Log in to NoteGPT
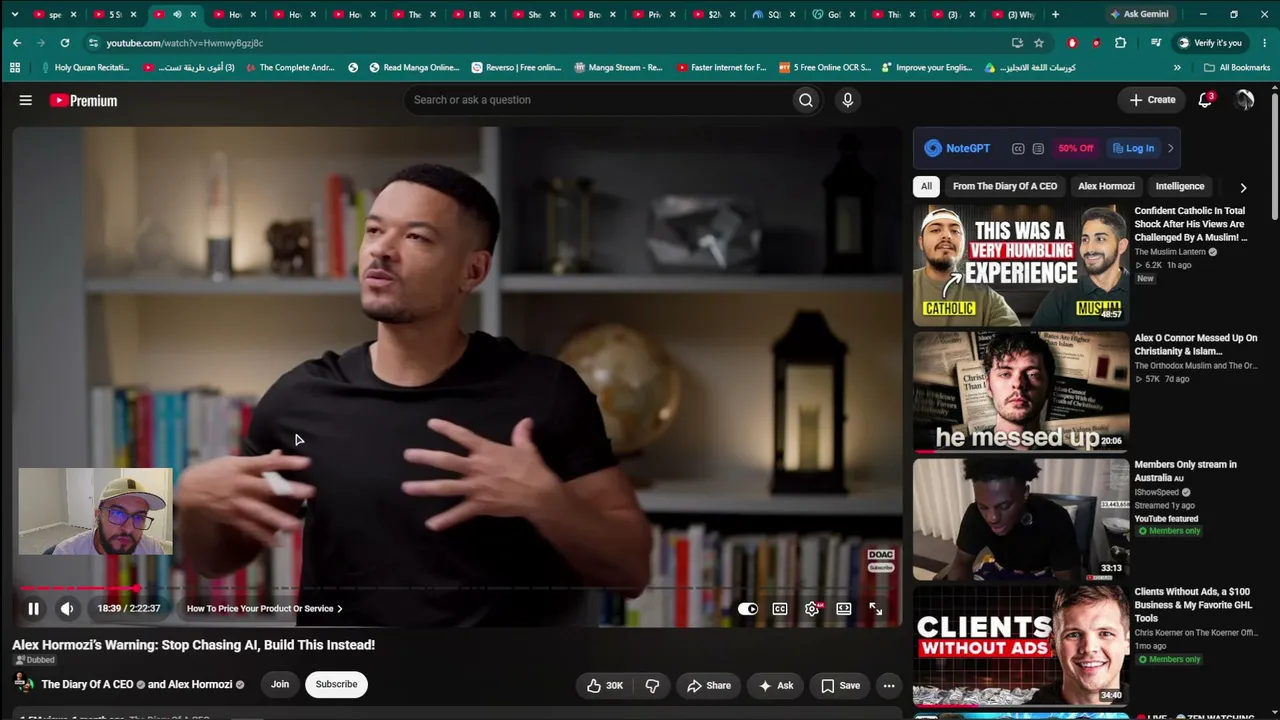The height and width of the screenshot is (720, 1280). [1133, 148]
